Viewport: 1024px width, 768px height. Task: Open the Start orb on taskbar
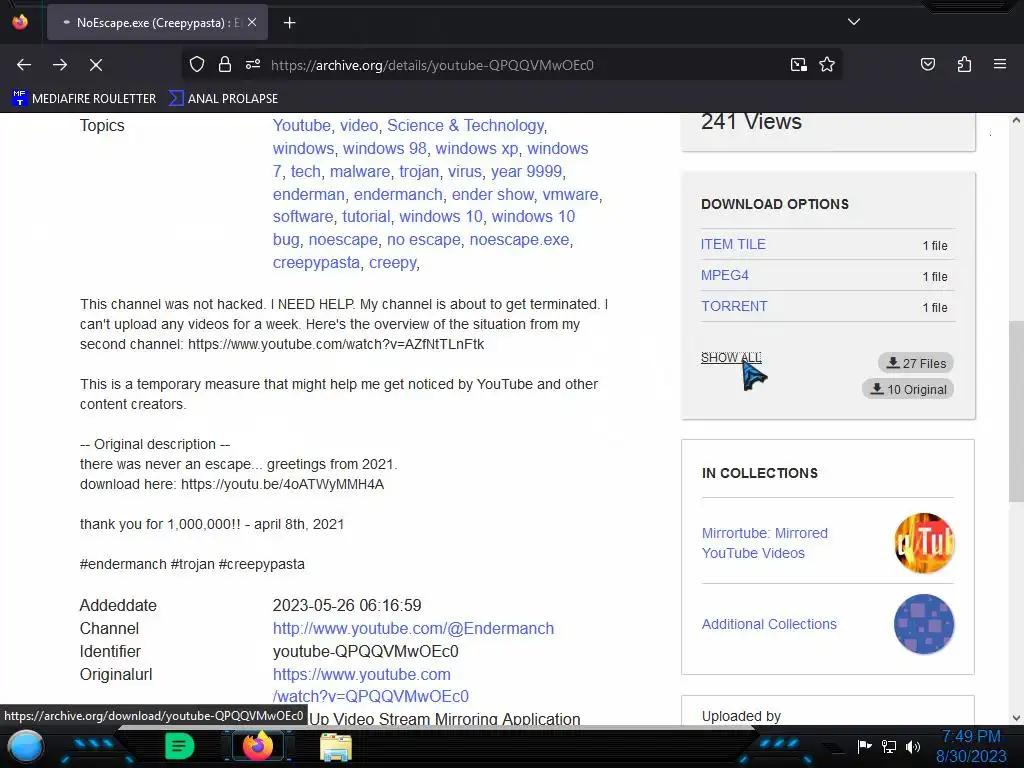(x=26, y=746)
